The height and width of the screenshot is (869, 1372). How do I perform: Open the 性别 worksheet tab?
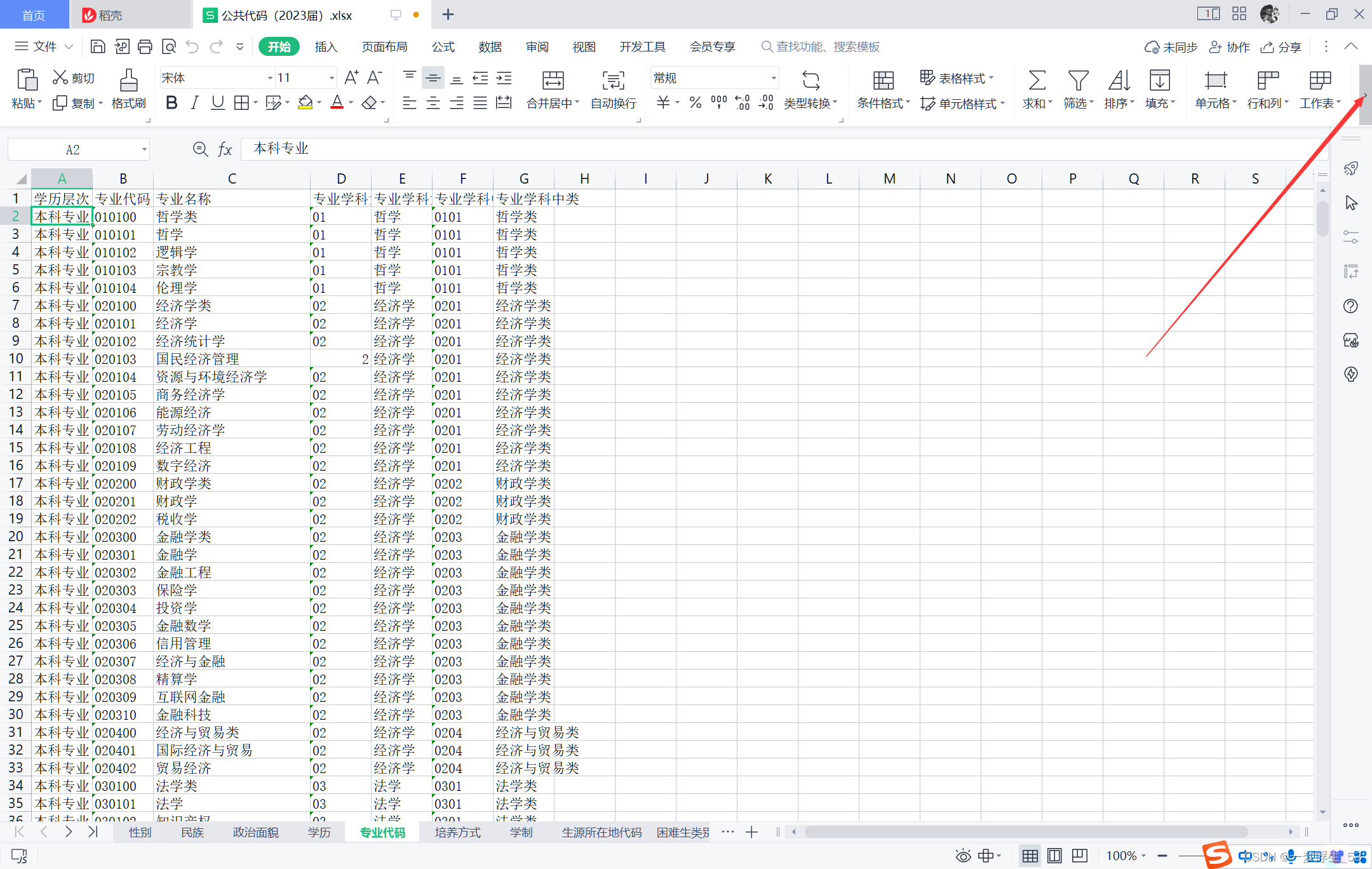[138, 832]
